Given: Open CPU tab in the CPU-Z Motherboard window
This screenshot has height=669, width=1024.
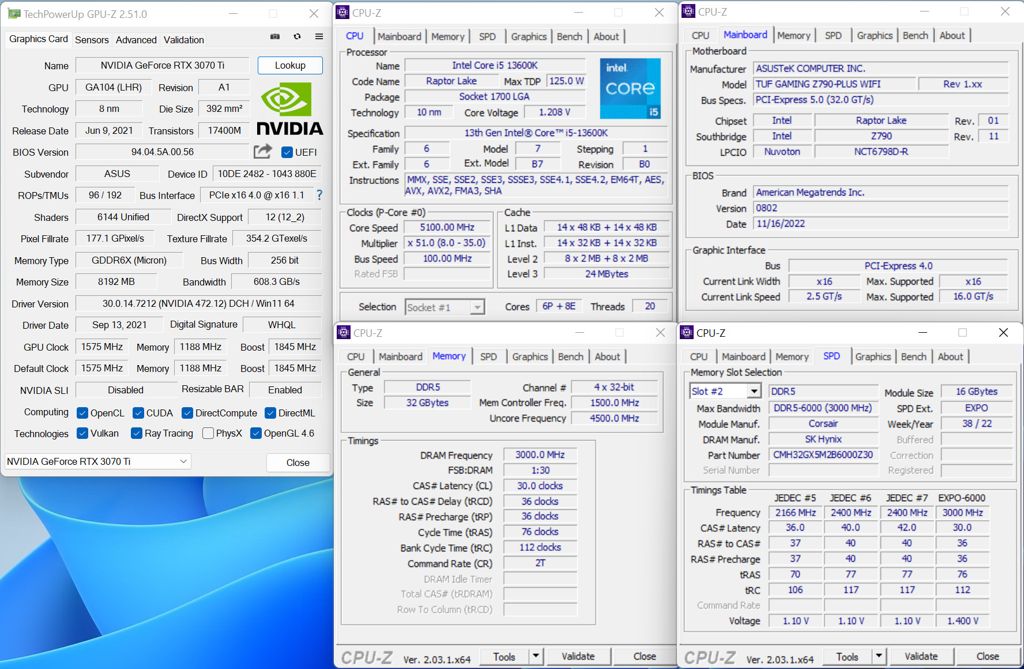Looking at the screenshot, I should [x=700, y=35].
